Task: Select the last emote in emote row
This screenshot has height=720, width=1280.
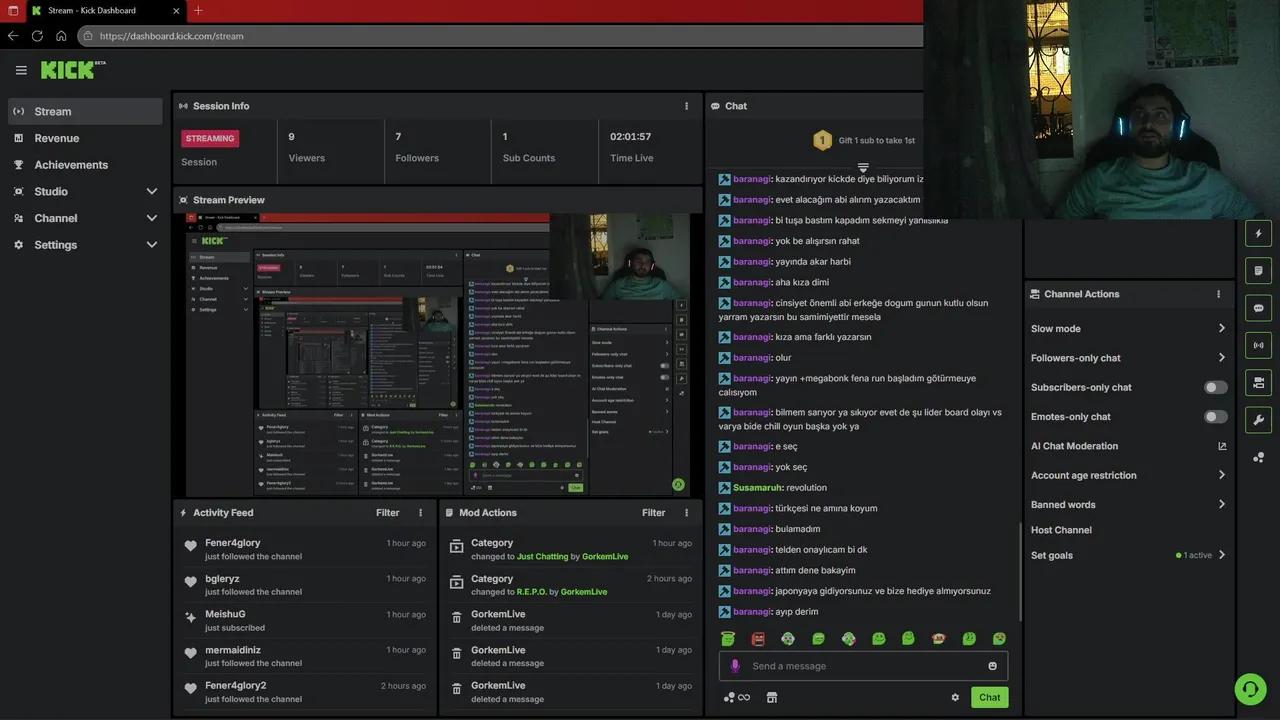Action: (999, 638)
